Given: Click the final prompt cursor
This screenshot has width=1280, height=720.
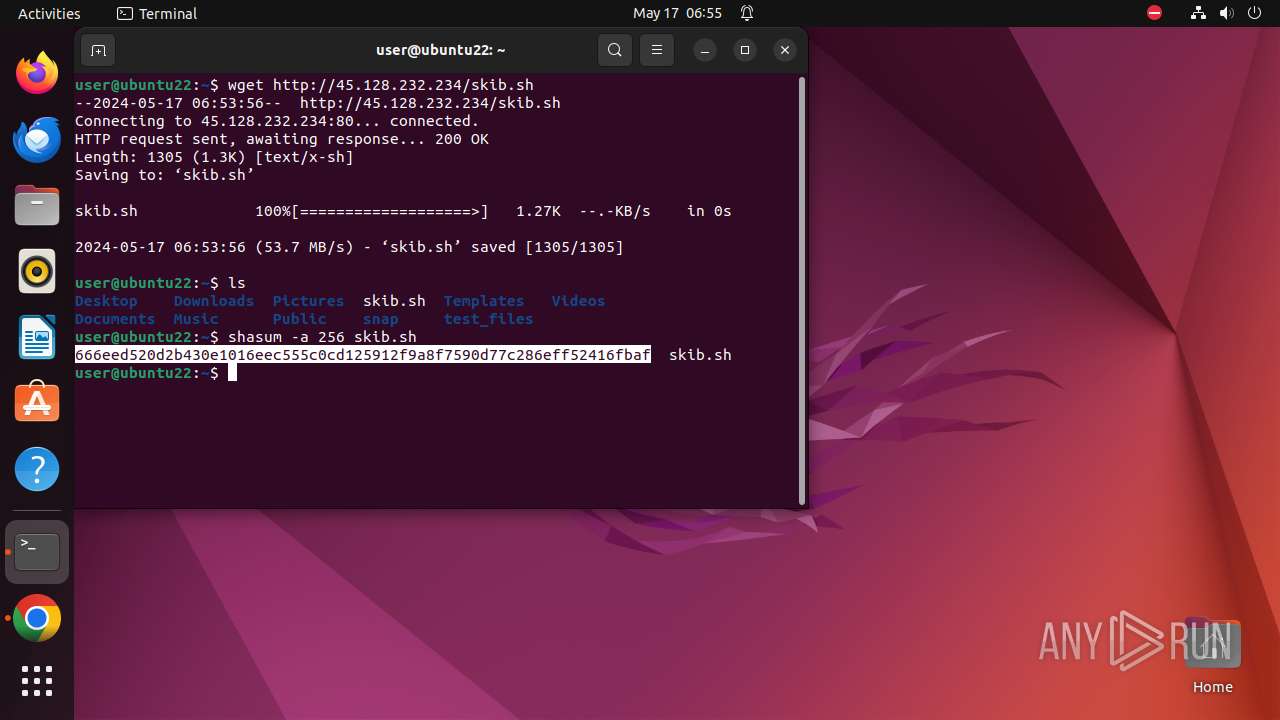Looking at the screenshot, I should [232, 373].
